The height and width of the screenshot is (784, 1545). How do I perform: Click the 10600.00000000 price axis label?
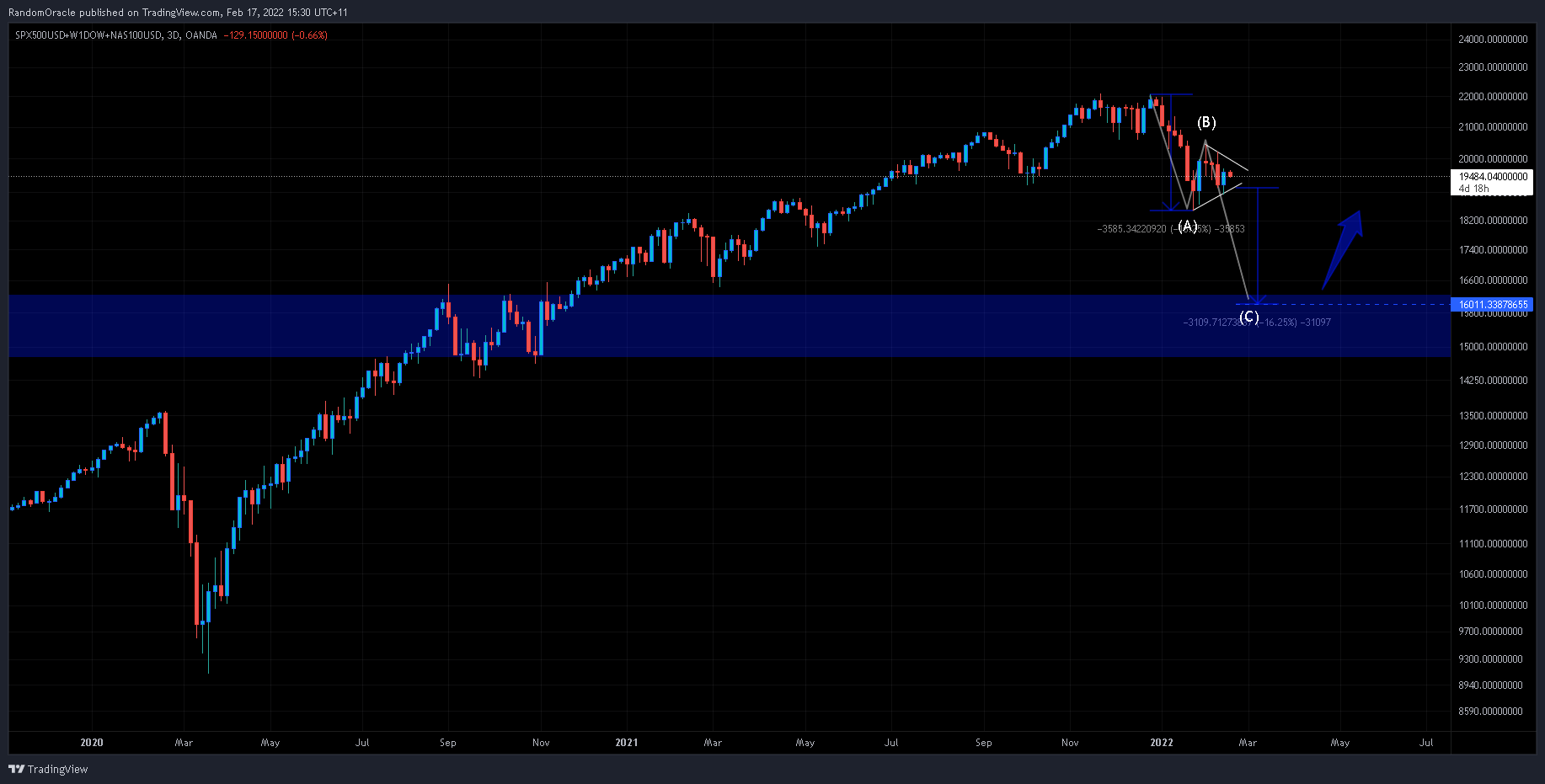[1493, 574]
